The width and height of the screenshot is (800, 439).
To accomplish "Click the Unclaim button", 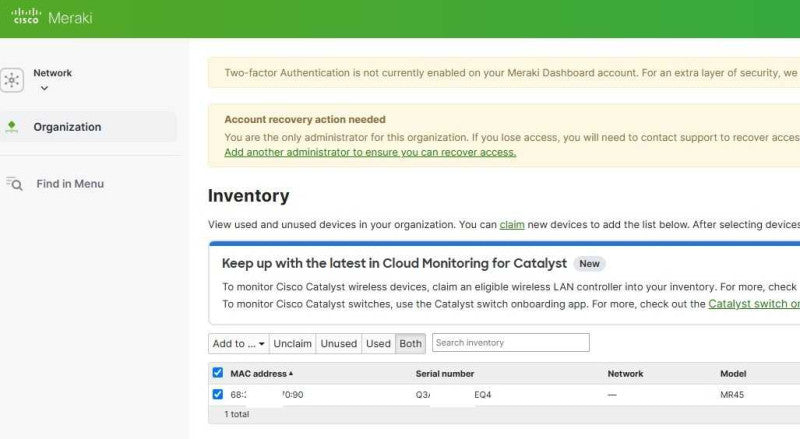I will [x=292, y=344].
